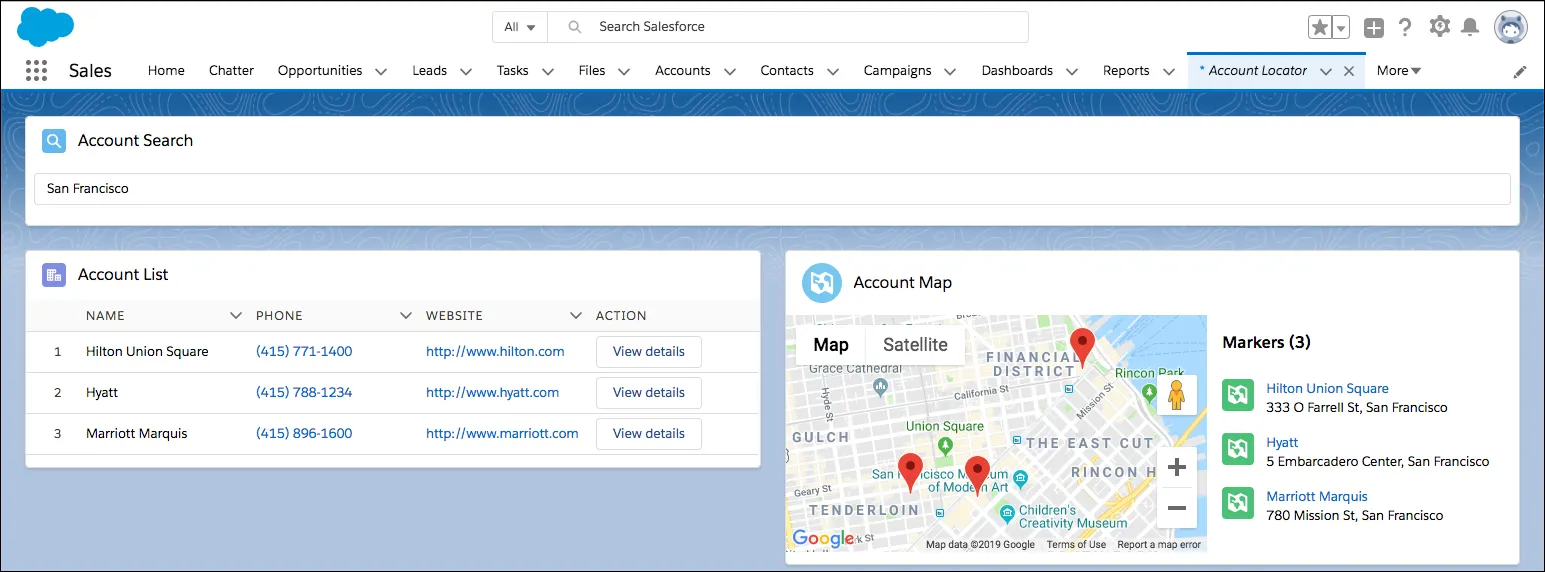View details for Marriott Marquis
Viewport: 1545px width, 572px height.
click(649, 434)
